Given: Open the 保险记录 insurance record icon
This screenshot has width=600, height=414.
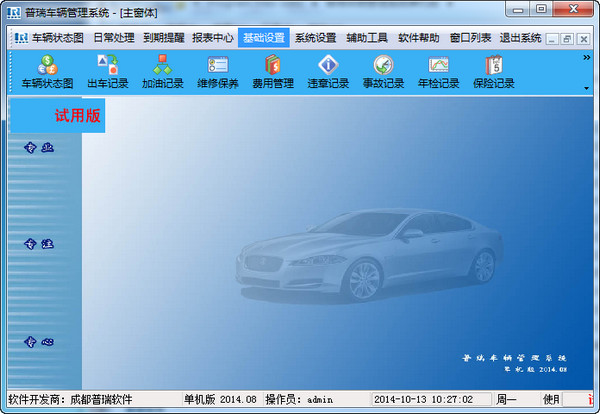Looking at the screenshot, I should [x=493, y=72].
